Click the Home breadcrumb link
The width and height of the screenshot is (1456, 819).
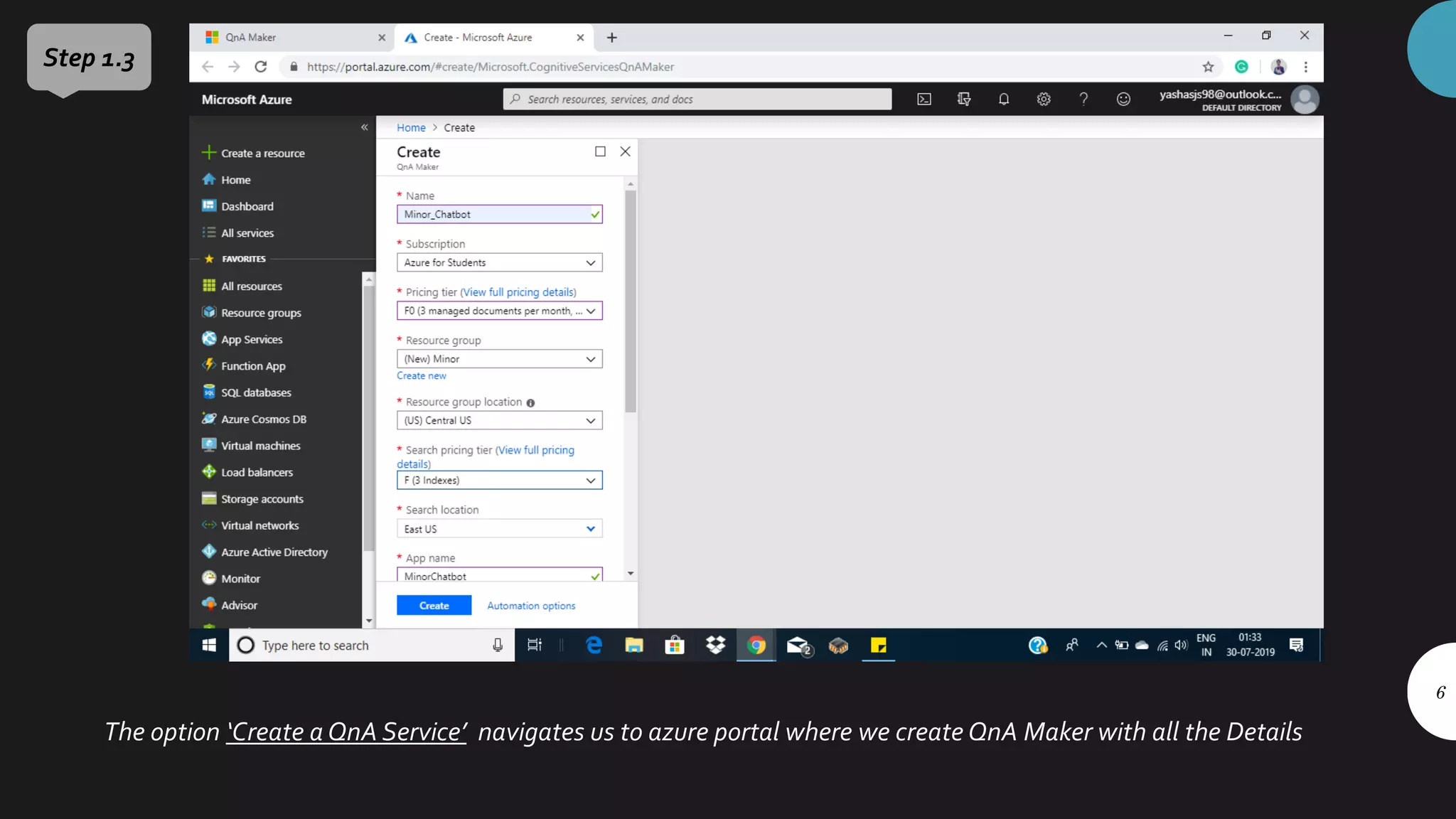pyautogui.click(x=411, y=128)
